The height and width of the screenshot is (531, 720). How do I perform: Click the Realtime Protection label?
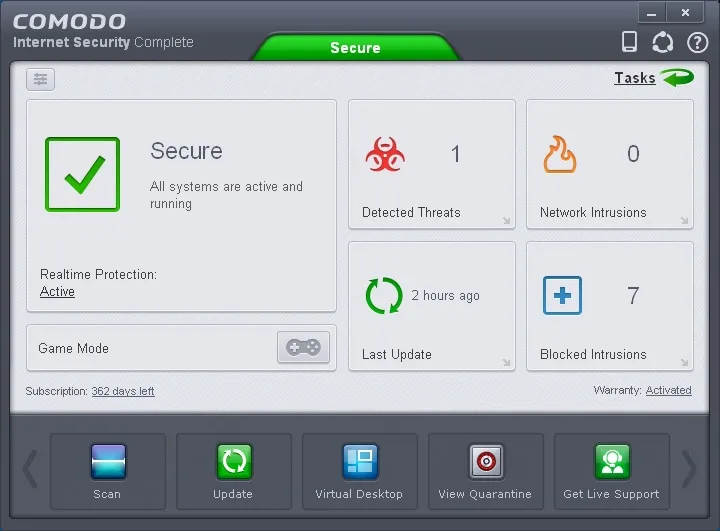pos(98,274)
